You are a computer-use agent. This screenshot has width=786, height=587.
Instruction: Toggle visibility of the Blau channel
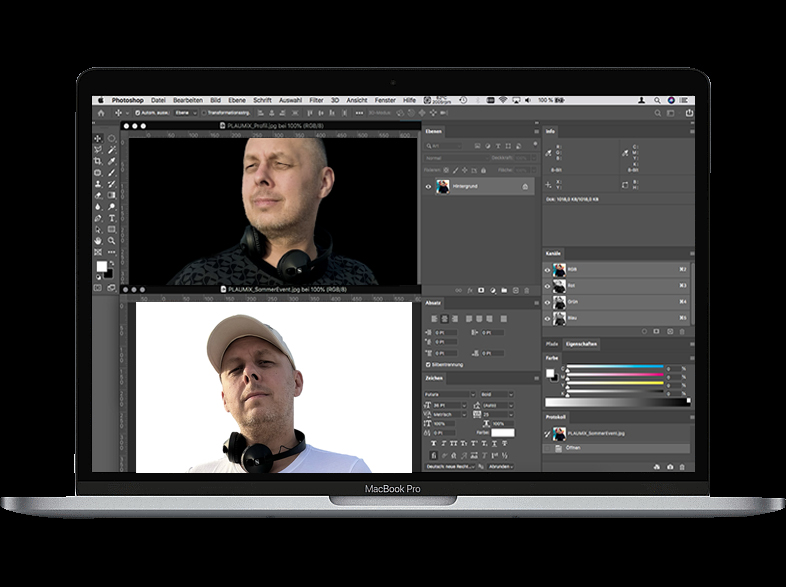click(x=548, y=318)
